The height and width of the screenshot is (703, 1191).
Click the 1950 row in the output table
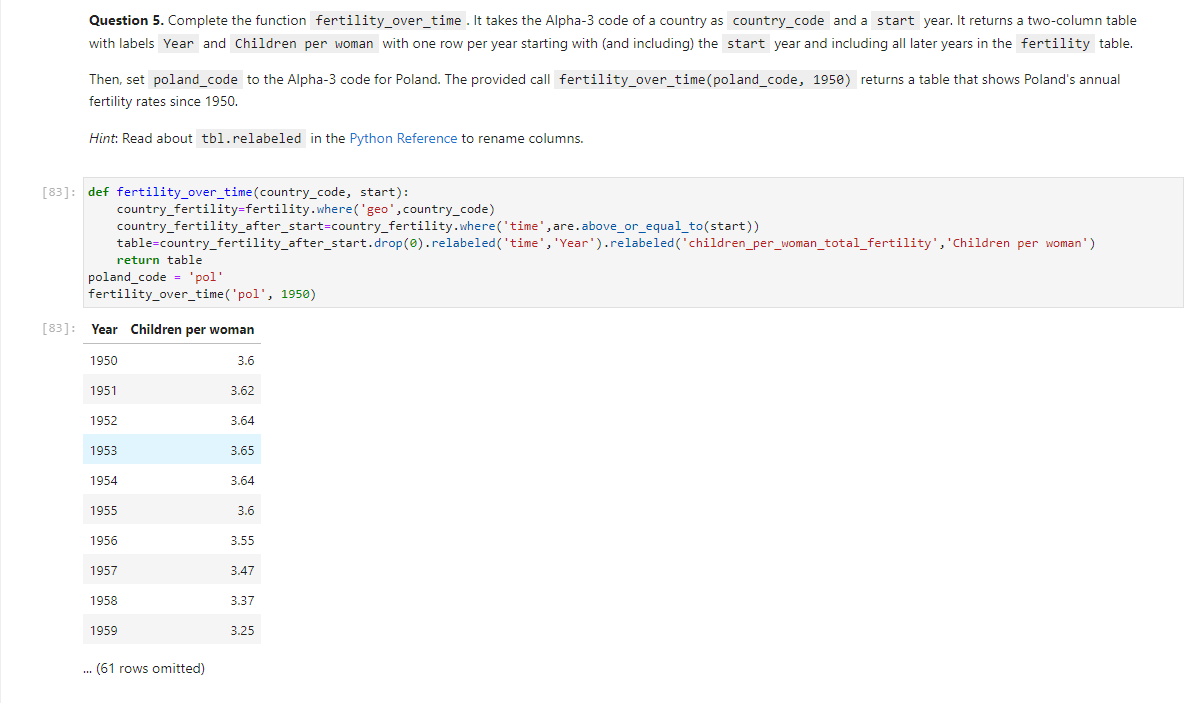171,360
